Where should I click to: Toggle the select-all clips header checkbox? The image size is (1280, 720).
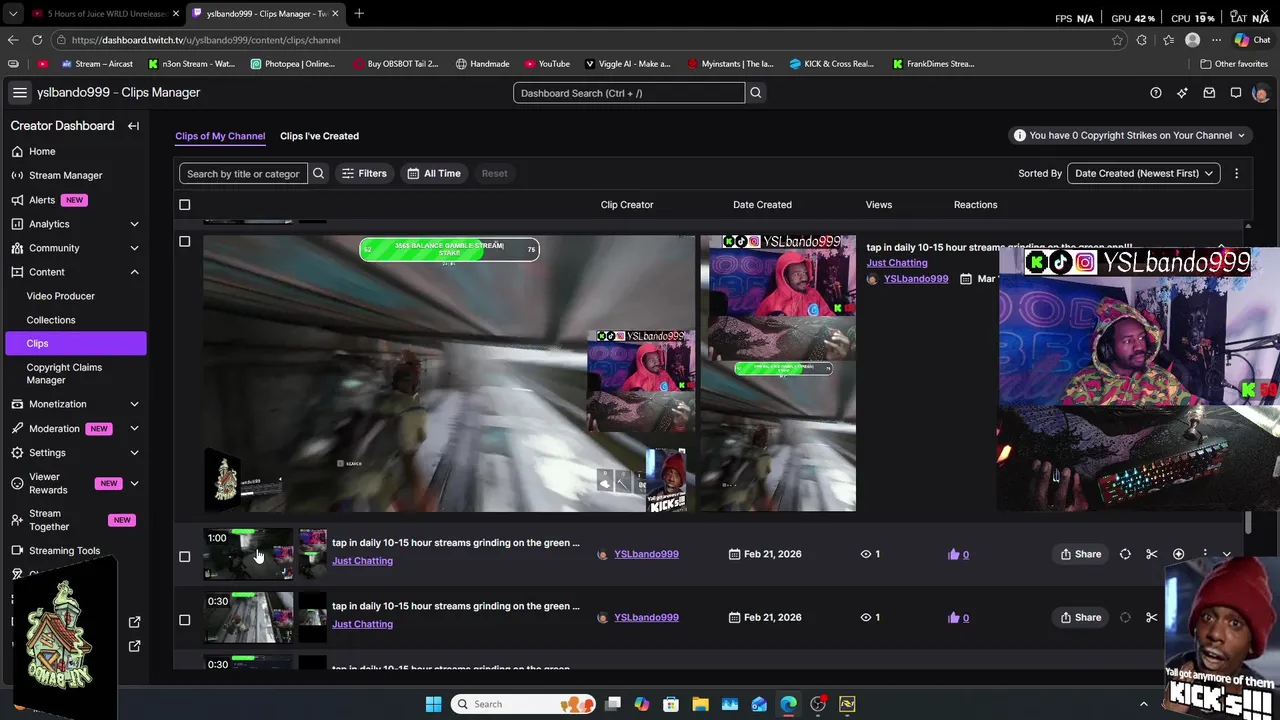pyautogui.click(x=184, y=204)
